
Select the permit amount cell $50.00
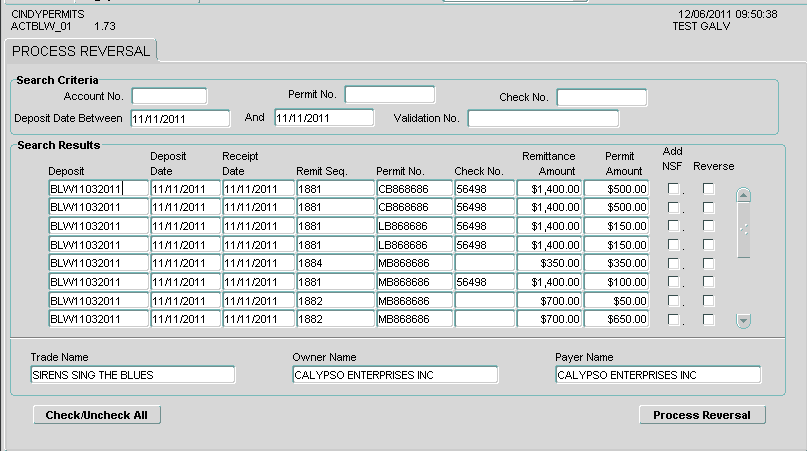[616, 301]
